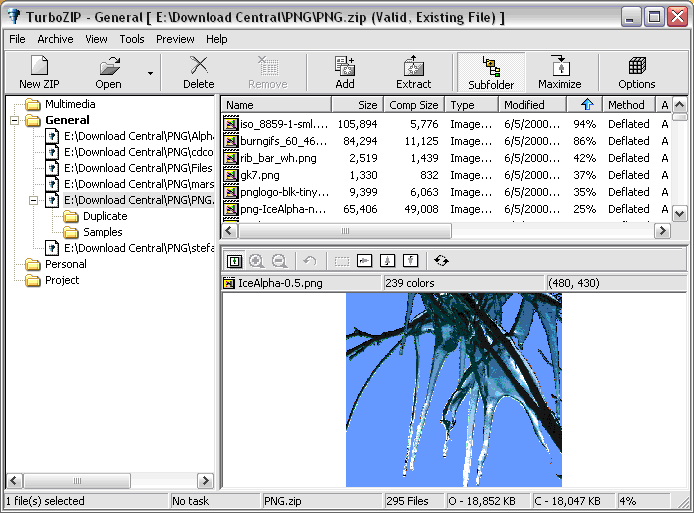Click the zip icon of PNG\PNG. entry
The height and width of the screenshot is (513, 694).
(52, 200)
